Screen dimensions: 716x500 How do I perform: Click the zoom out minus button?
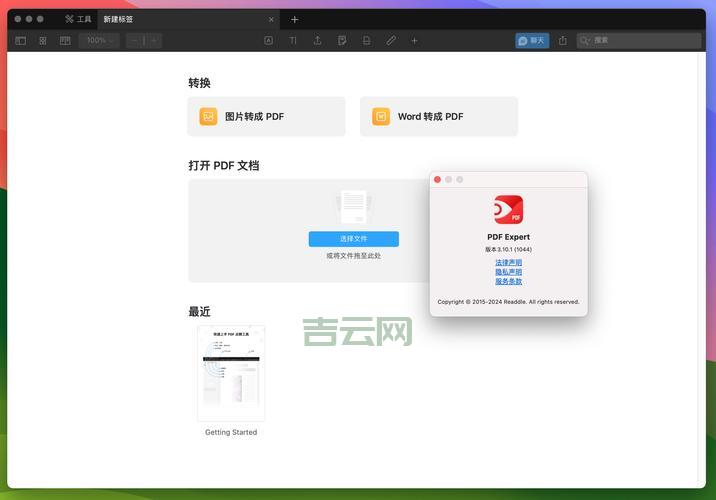(x=134, y=41)
